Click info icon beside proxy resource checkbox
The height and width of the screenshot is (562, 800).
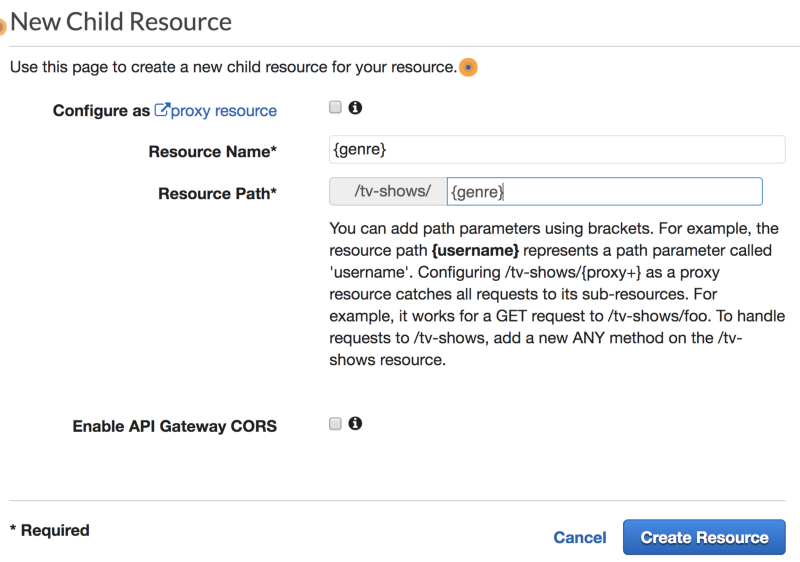tap(355, 108)
